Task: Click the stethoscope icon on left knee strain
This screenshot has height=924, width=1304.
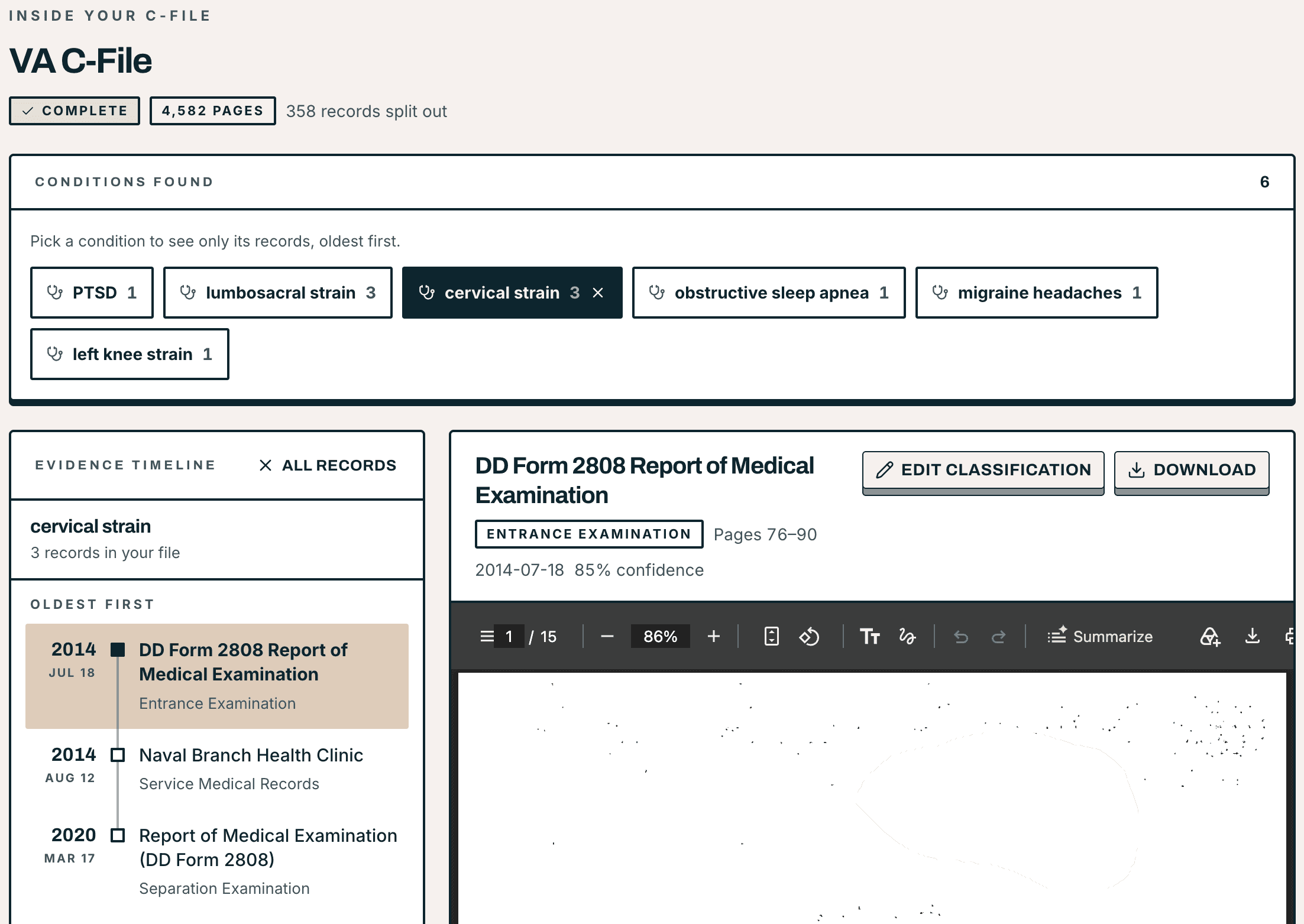Action: coord(55,354)
